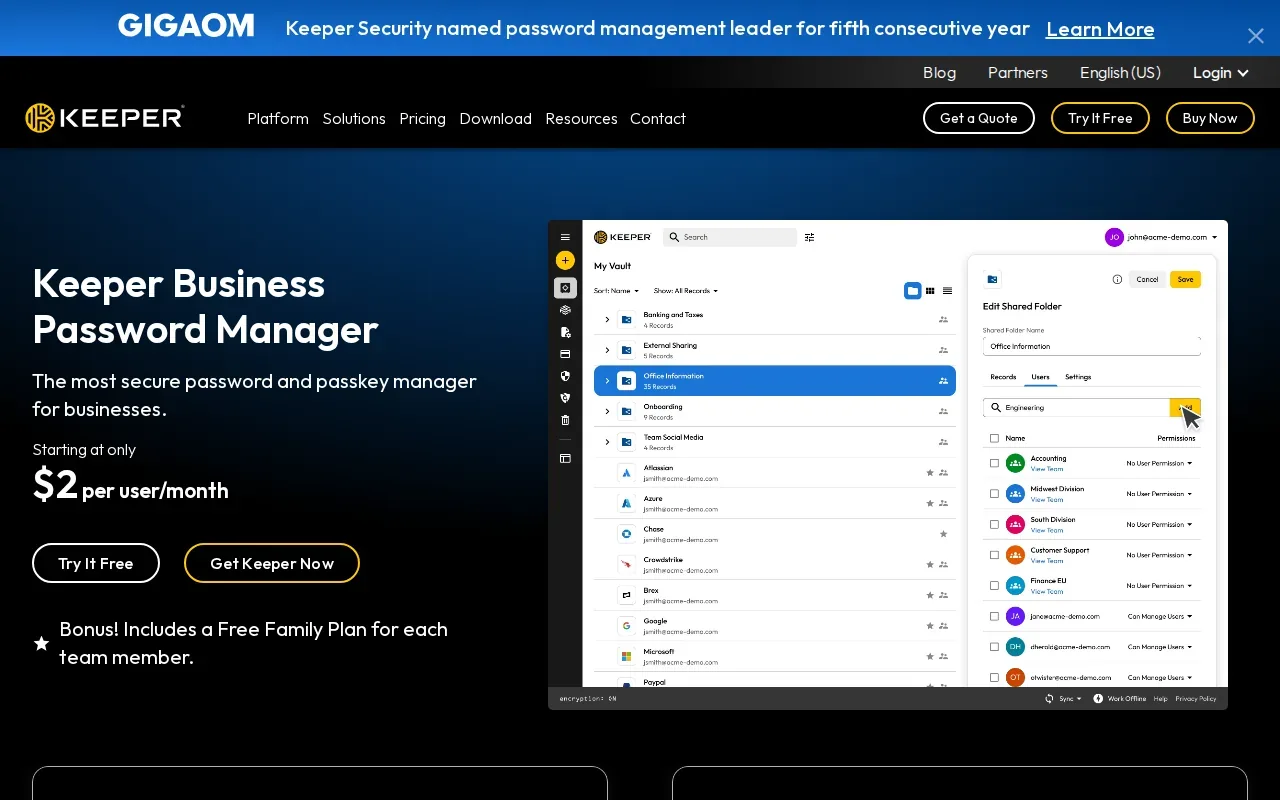Open the Sort: Name dropdown
The height and width of the screenshot is (800, 1280).
616,291
